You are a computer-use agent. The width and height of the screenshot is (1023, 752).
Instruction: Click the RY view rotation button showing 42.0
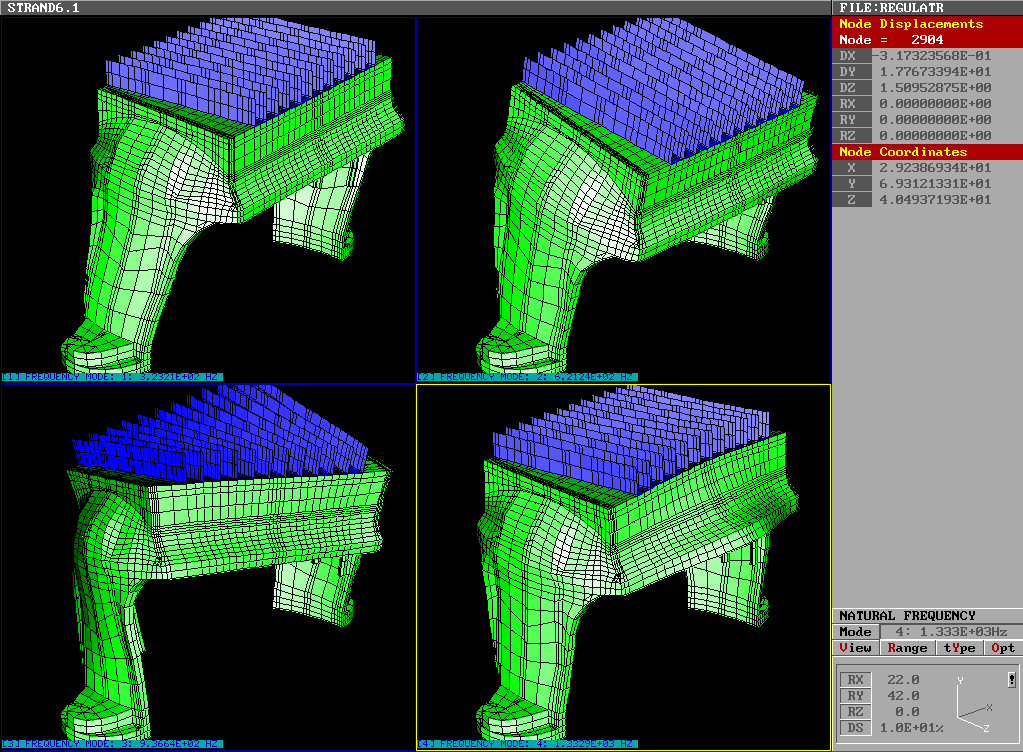click(855, 696)
